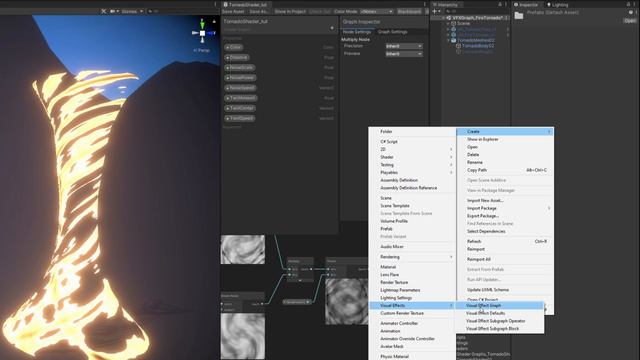
Task: Toggle the Blackboard button in Shader Graph toolbar
Action: coord(409,11)
